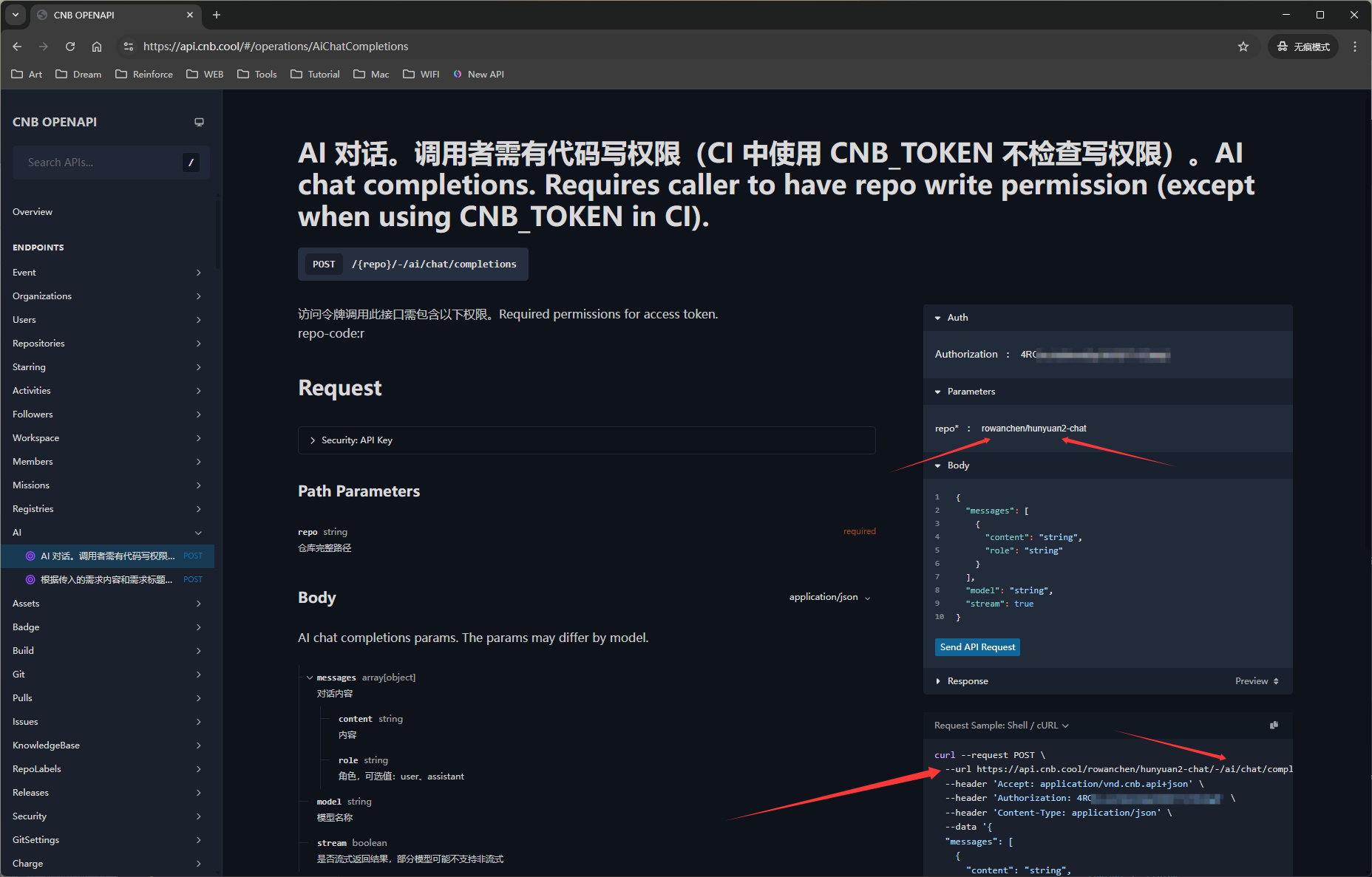
Task: Click the site information icon in address bar
Action: (x=129, y=47)
